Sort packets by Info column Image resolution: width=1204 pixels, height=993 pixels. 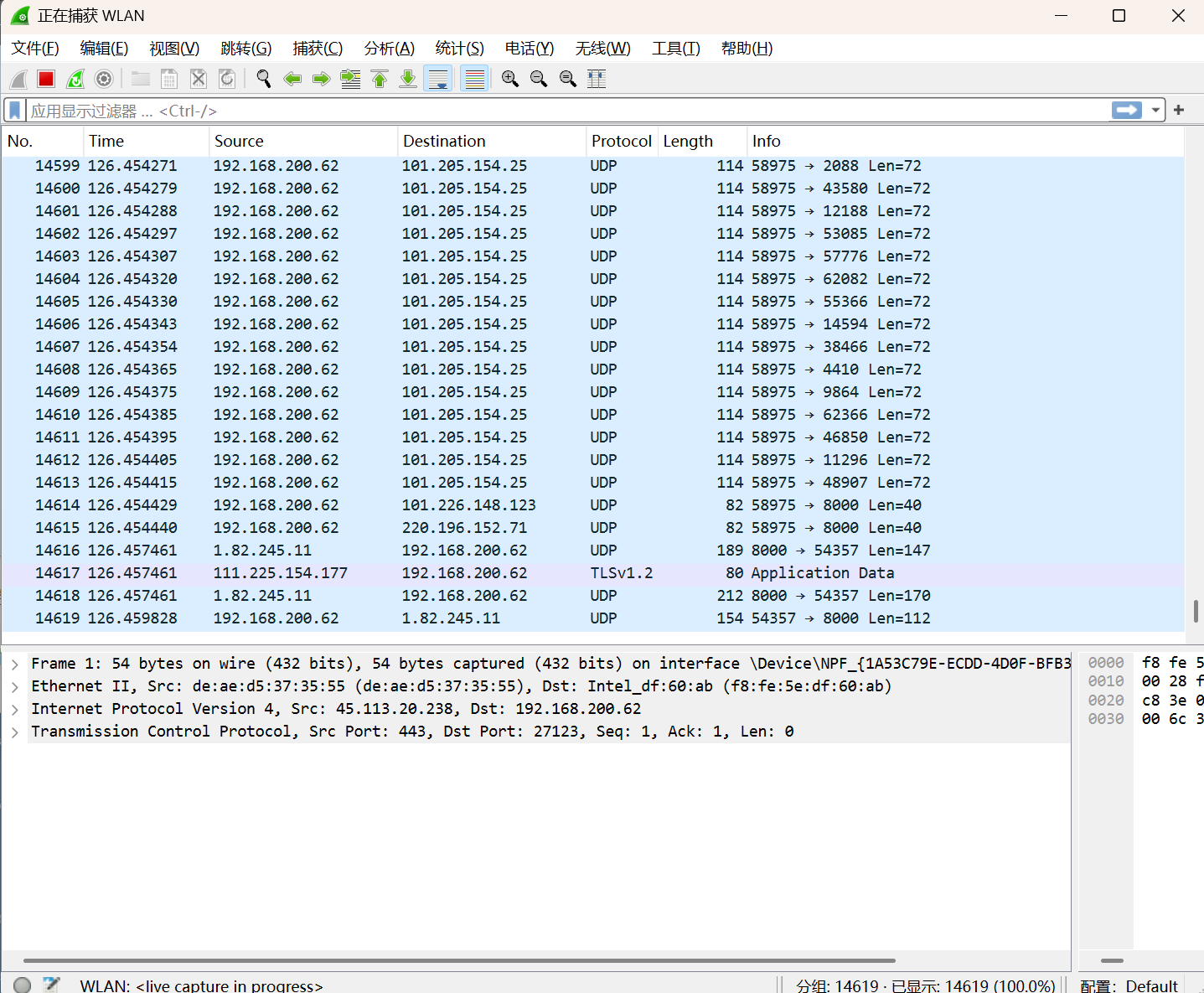[965, 141]
